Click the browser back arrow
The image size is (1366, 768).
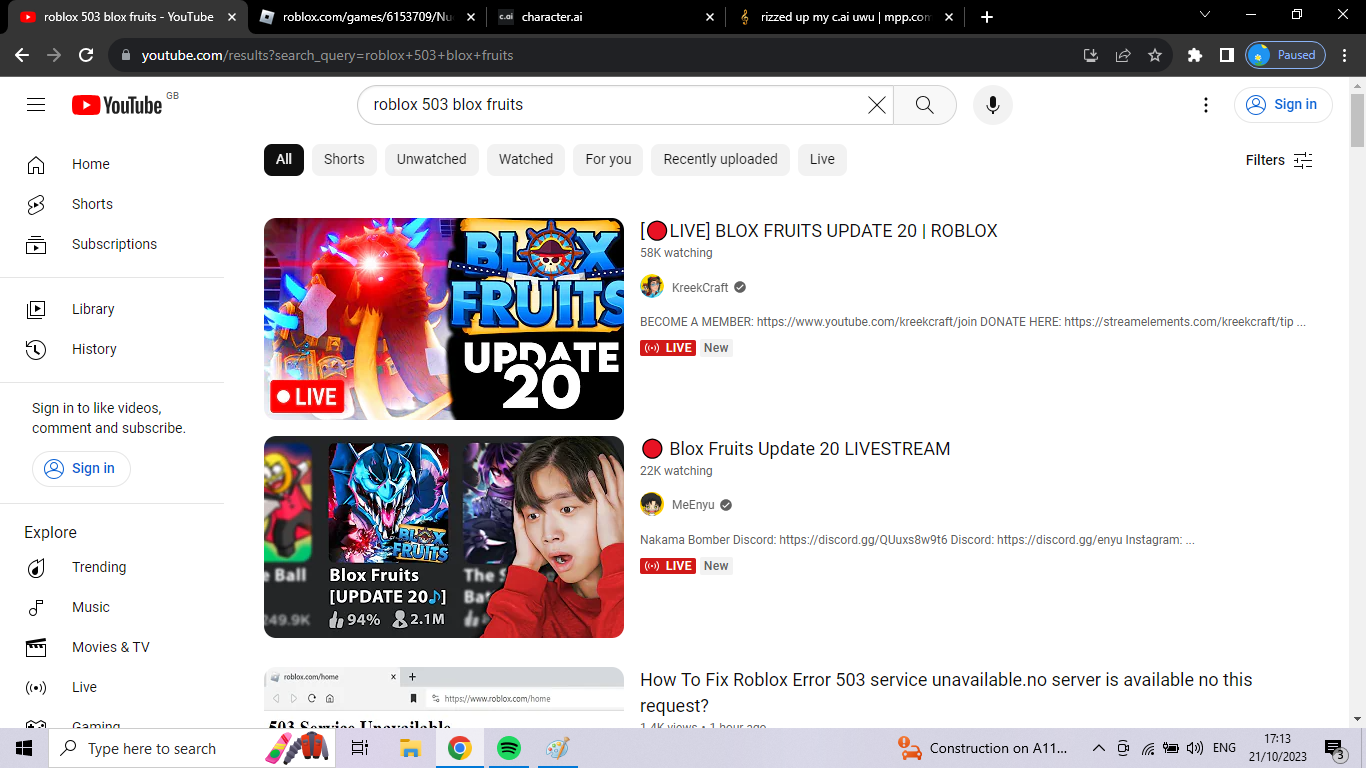click(x=22, y=55)
